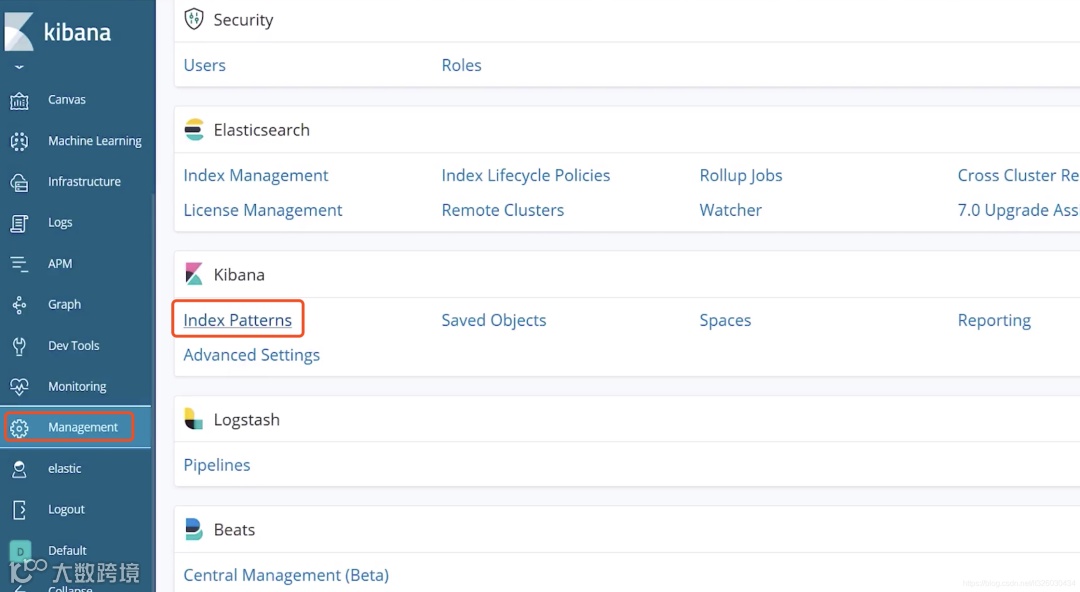Click the Logstash section logo icon

tap(194, 419)
